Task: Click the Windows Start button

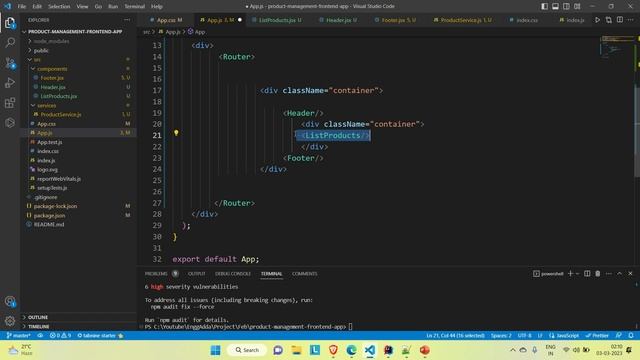Action: 216,350
